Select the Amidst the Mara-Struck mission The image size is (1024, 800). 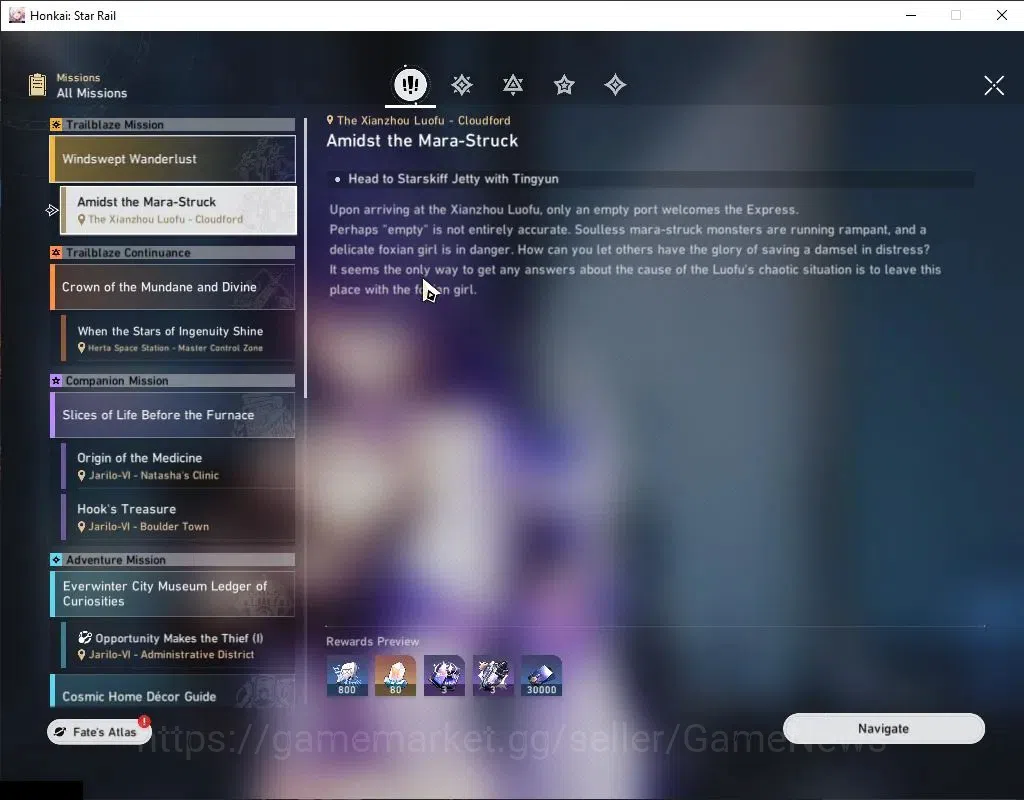(178, 210)
